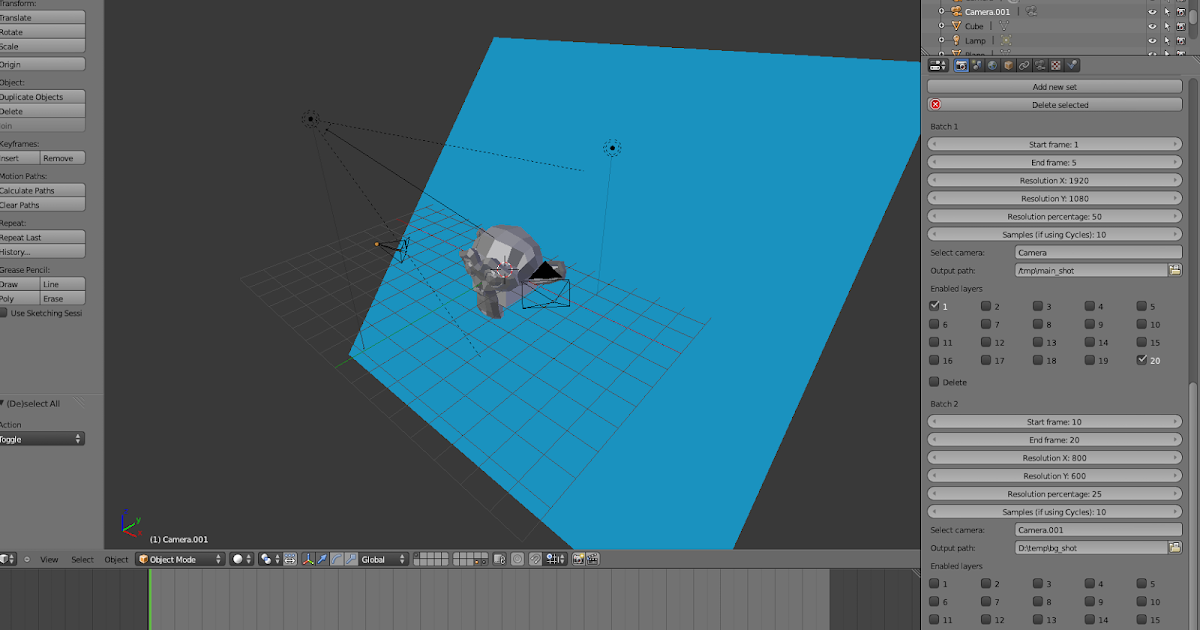Open the Global transform orientation dropdown
The width and height of the screenshot is (1200, 630).
point(376,559)
